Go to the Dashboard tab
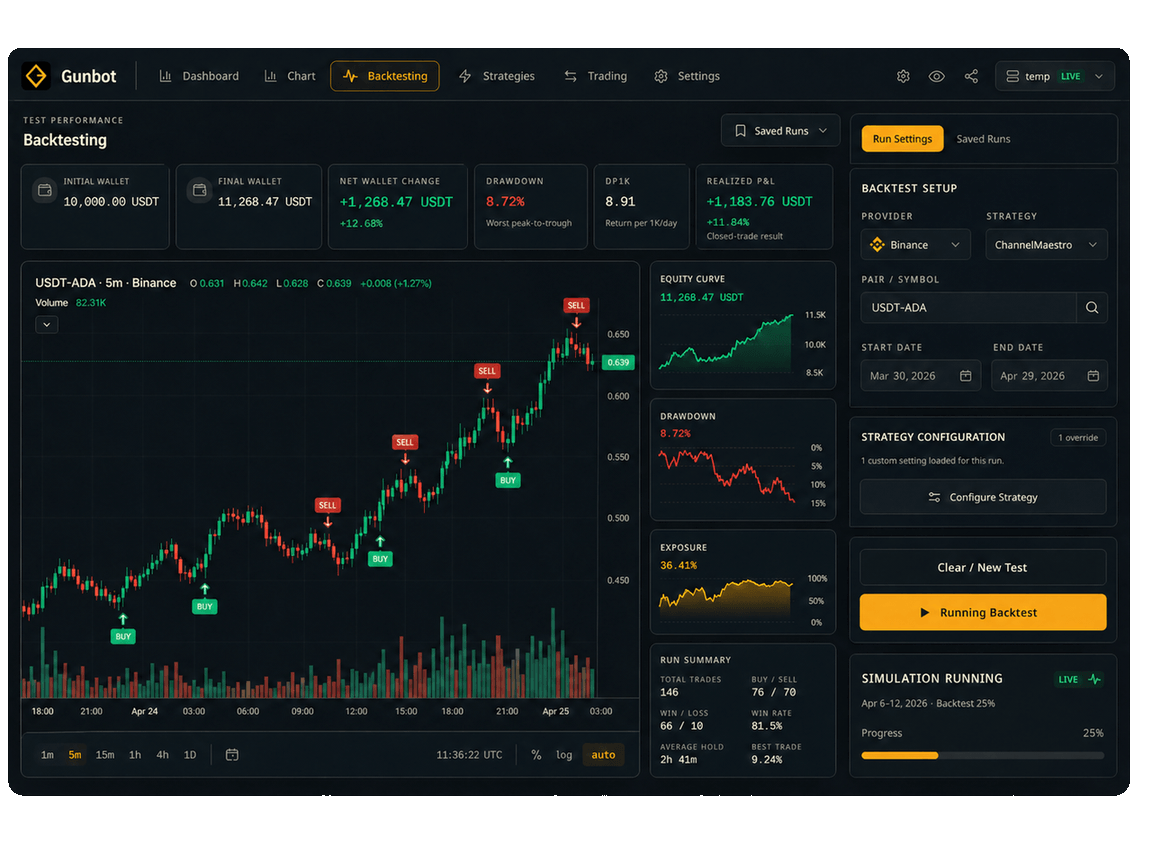 tap(200, 76)
